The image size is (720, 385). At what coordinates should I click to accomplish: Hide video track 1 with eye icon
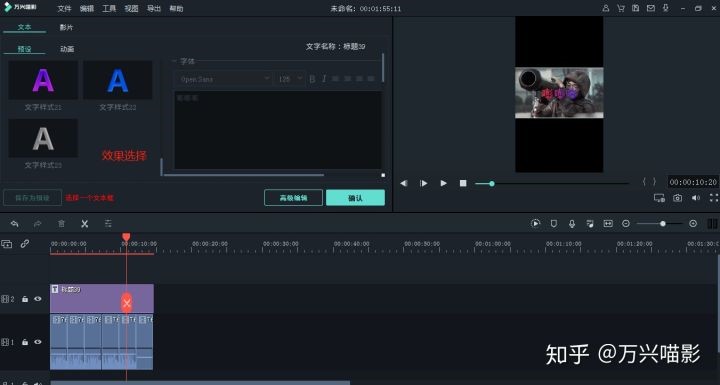tap(38, 342)
